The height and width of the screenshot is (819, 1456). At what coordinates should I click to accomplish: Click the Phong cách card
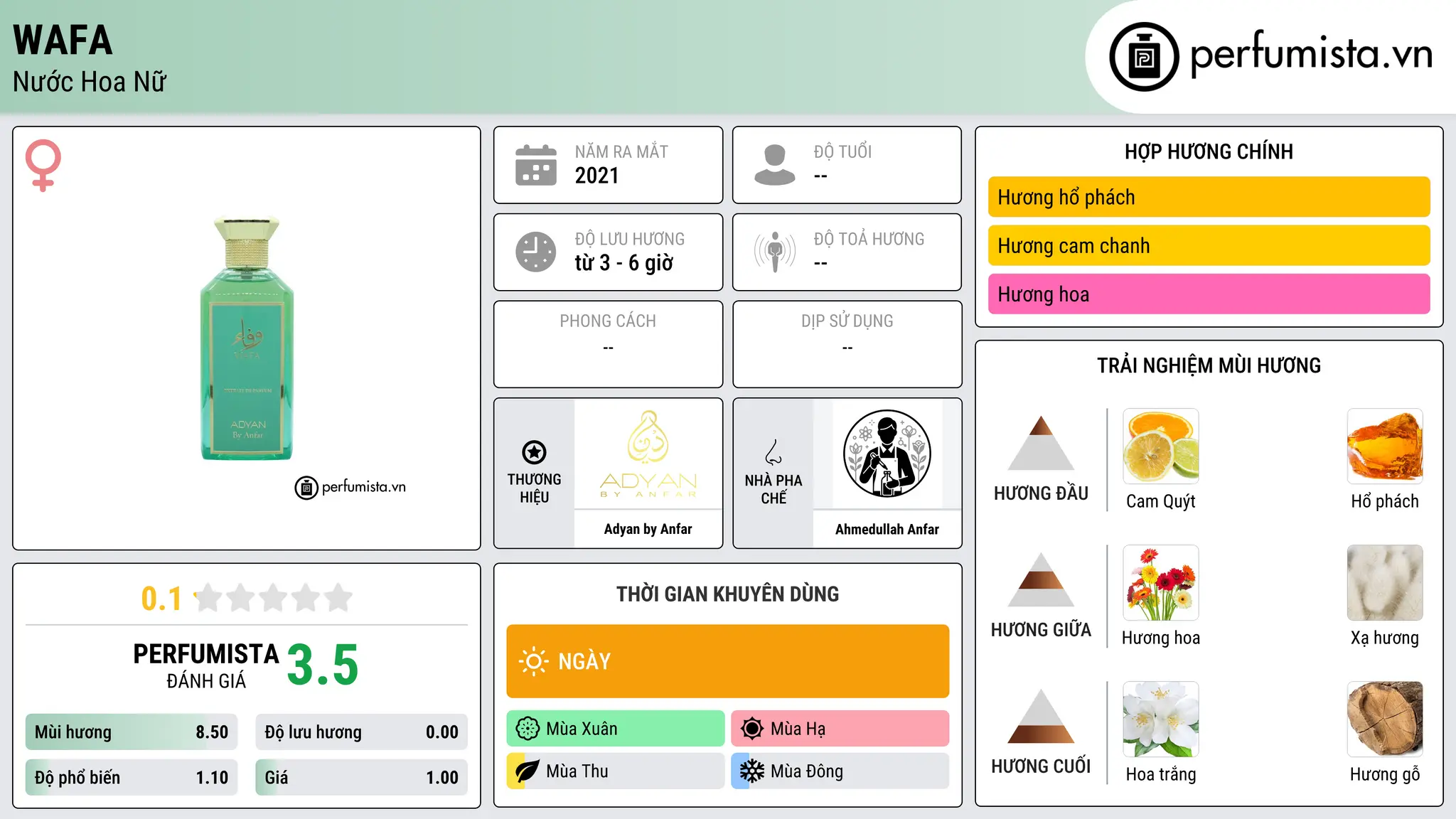coord(608,344)
